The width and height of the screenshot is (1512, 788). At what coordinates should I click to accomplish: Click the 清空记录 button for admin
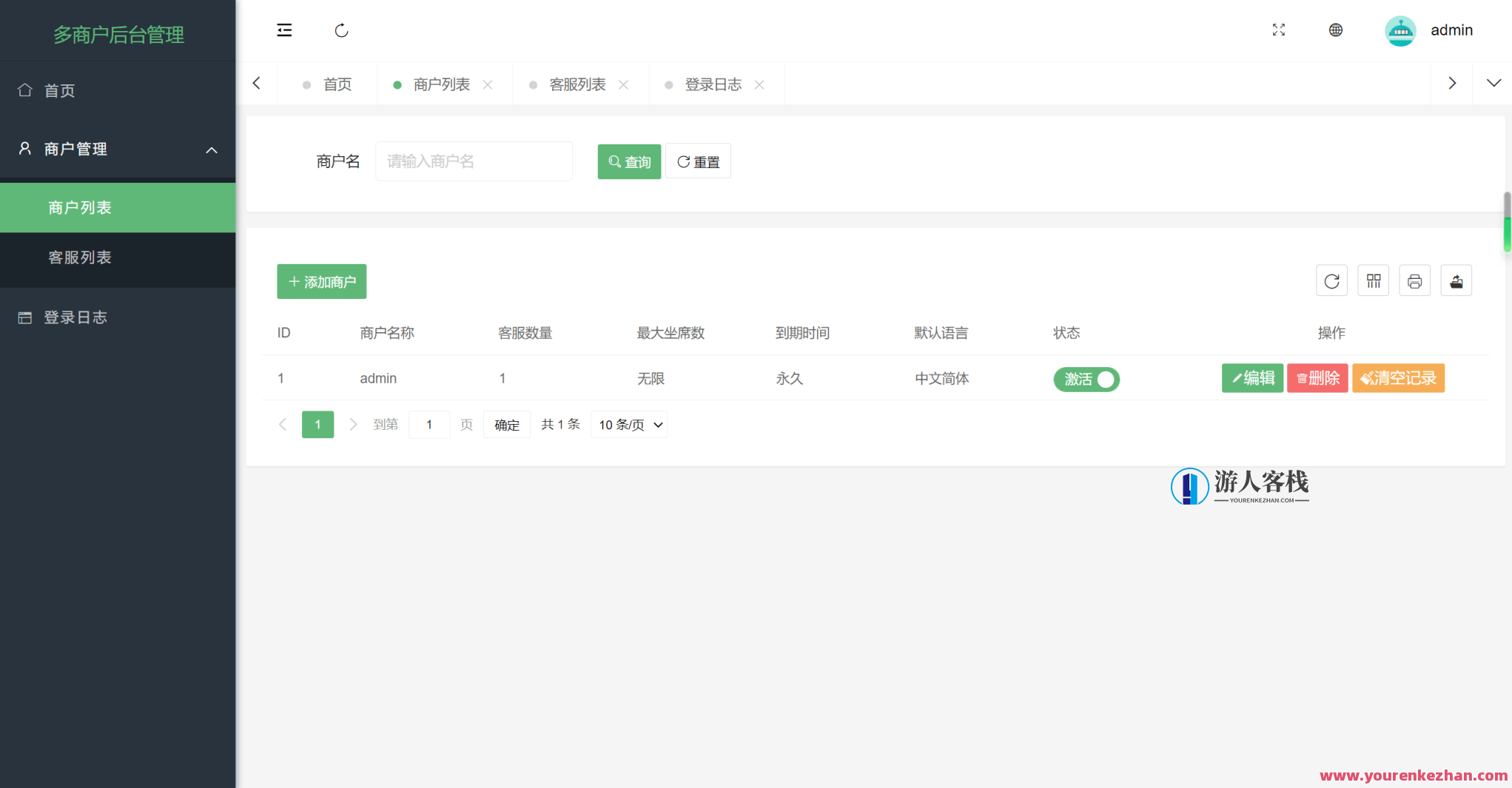(x=1398, y=378)
